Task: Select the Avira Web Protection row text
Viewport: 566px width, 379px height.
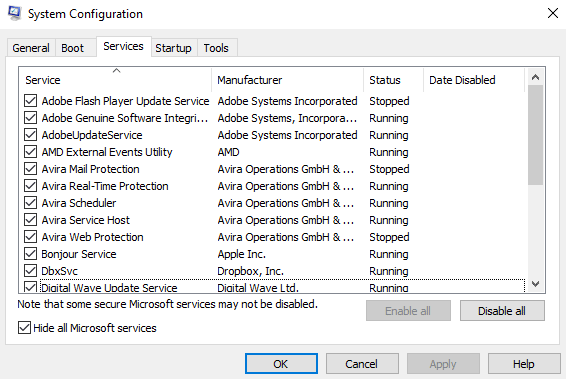Action: click(x=92, y=236)
